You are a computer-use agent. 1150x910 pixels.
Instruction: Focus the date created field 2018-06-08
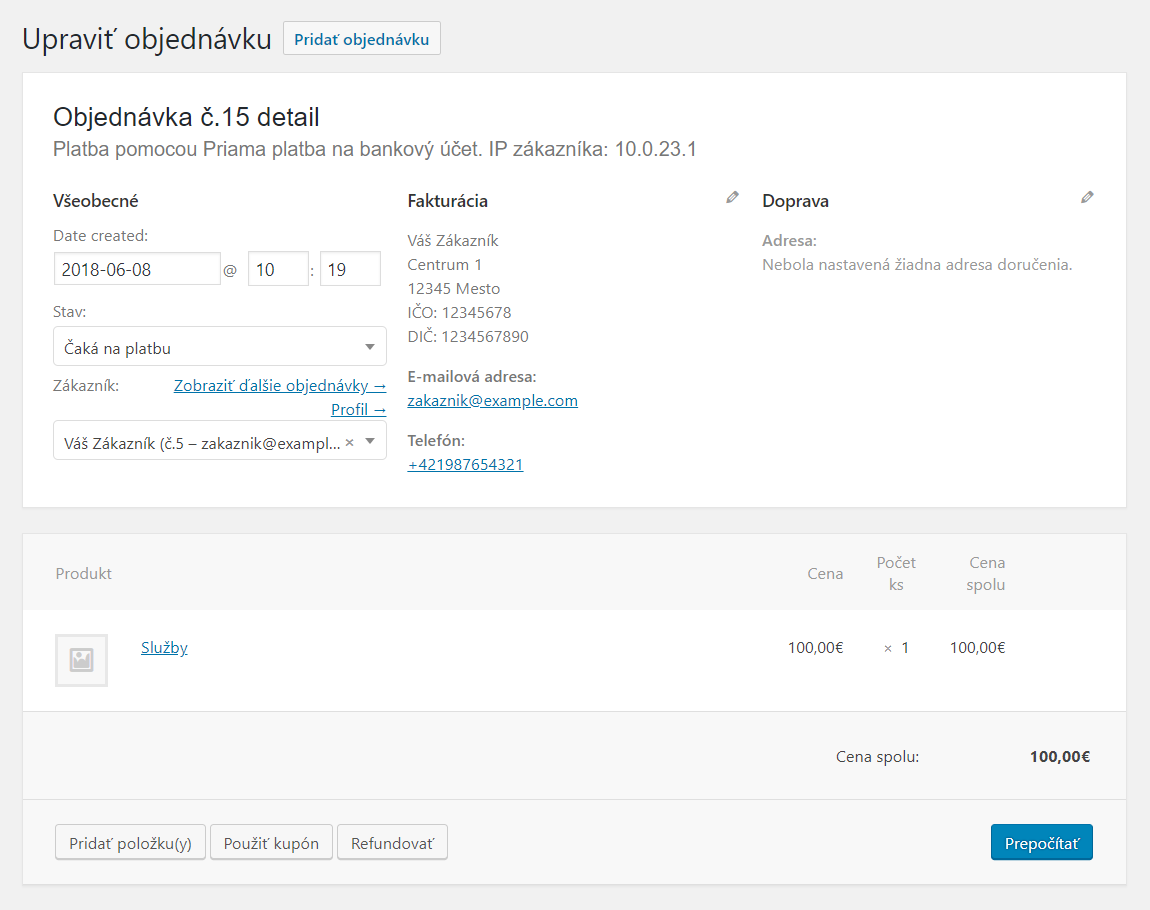[136, 269]
